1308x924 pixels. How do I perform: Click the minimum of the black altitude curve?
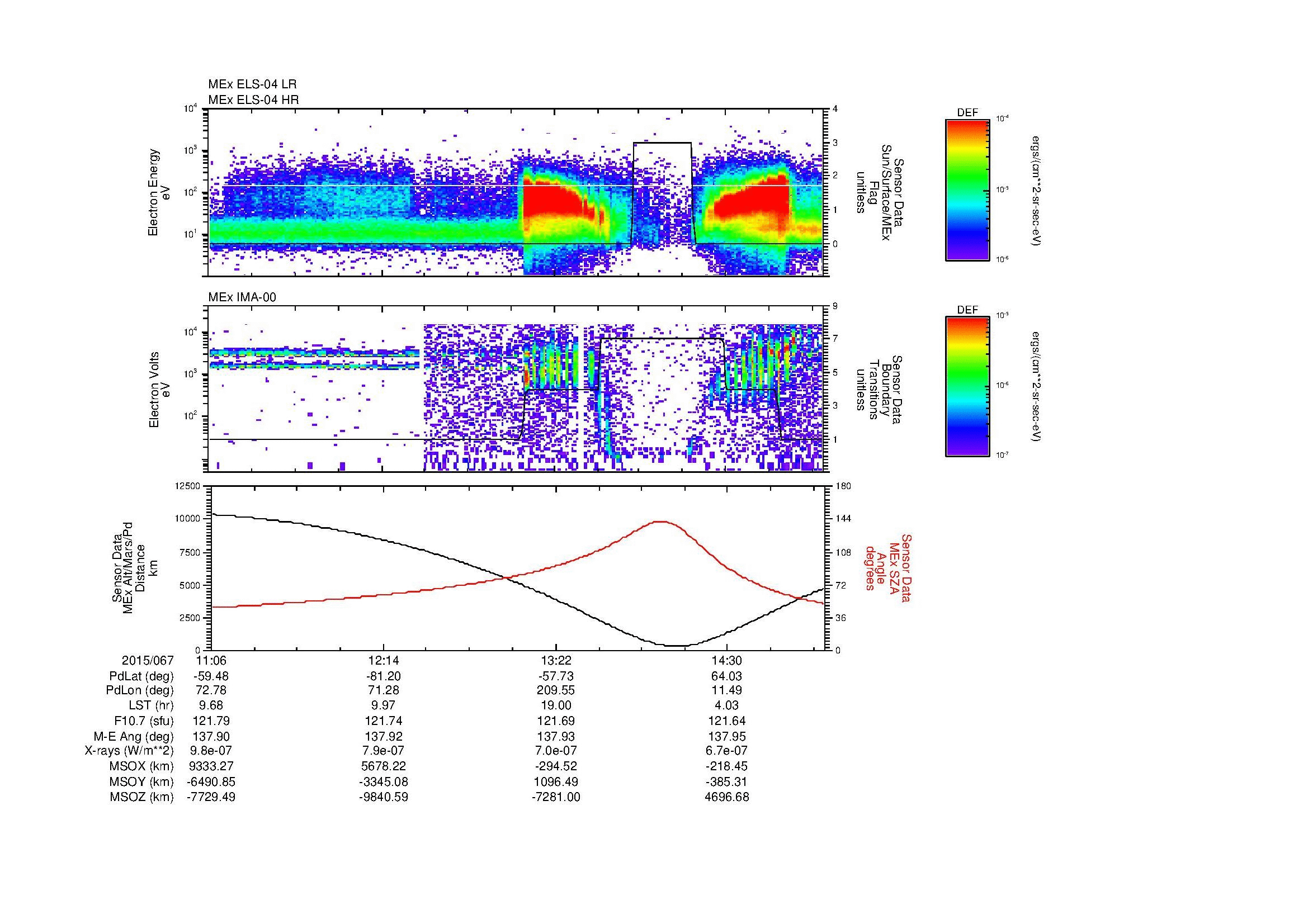pos(676,646)
